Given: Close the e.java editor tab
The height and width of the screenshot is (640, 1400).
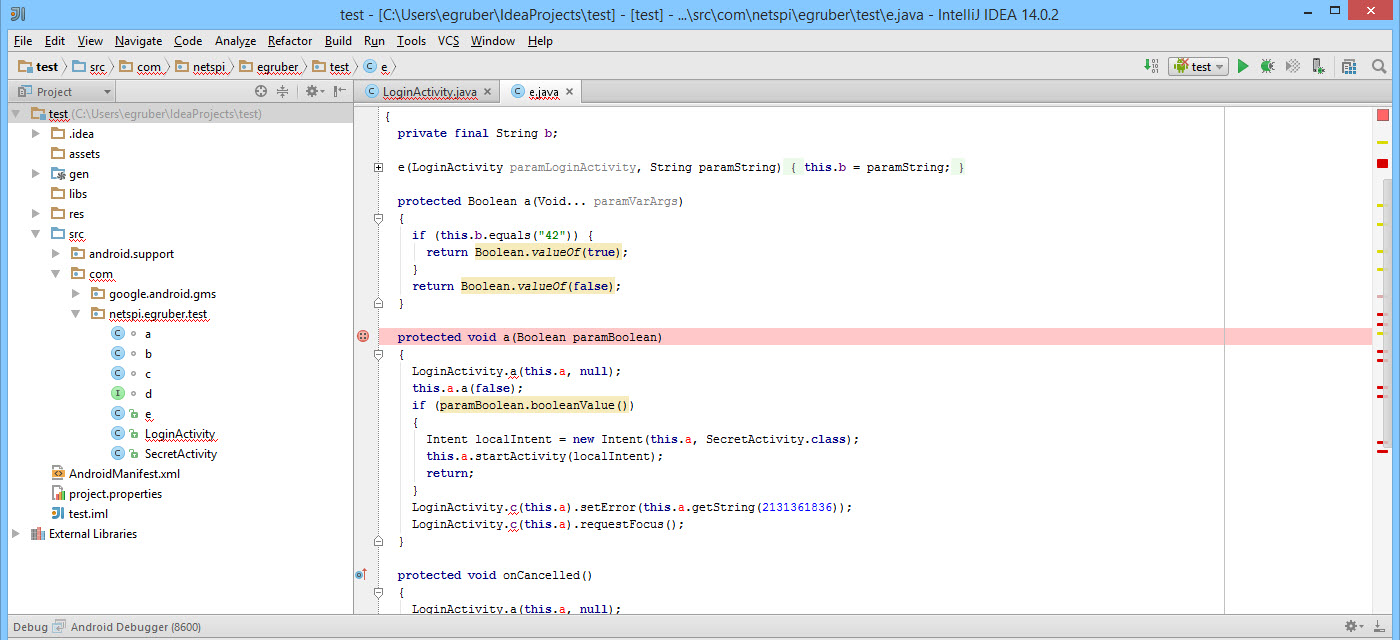Looking at the screenshot, I should (569, 91).
